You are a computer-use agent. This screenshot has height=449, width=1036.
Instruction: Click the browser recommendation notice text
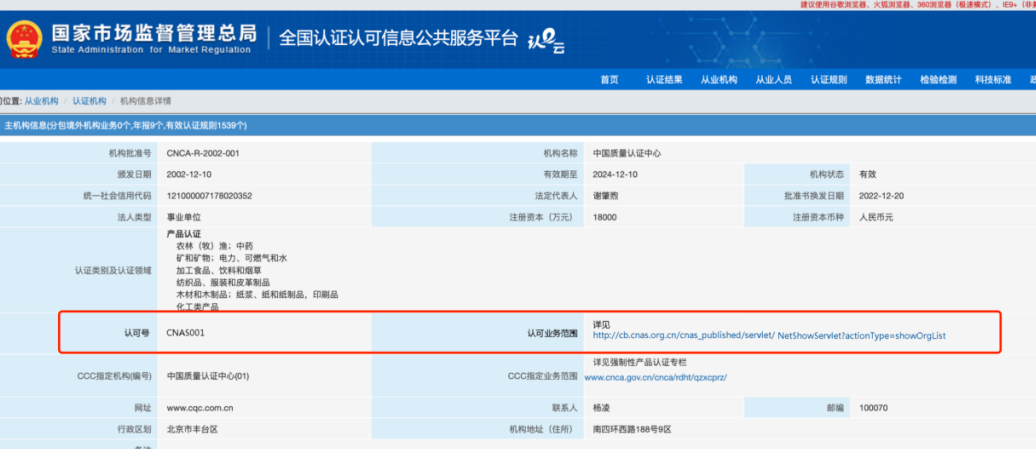[x=918, y=5]
